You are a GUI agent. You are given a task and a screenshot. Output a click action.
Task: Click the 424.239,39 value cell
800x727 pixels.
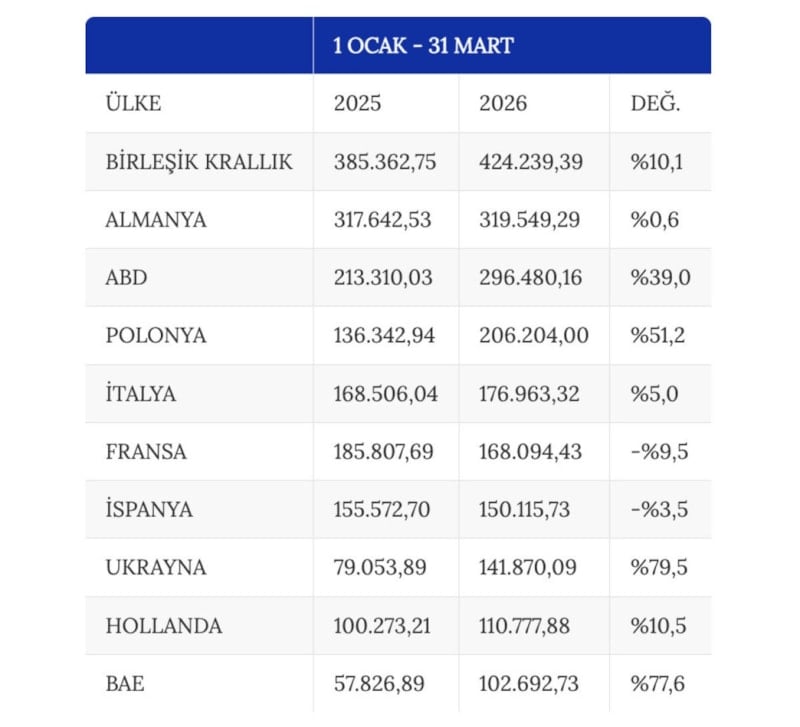532,162
